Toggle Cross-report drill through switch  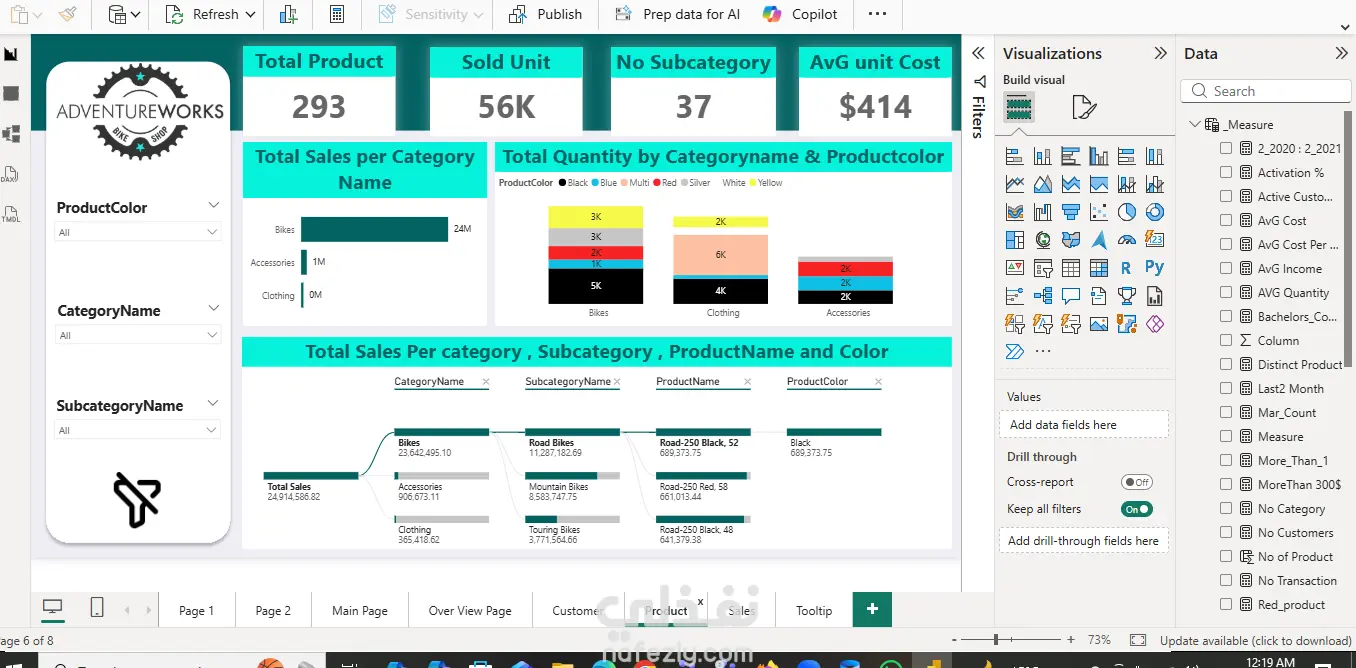click(1136, 482)
